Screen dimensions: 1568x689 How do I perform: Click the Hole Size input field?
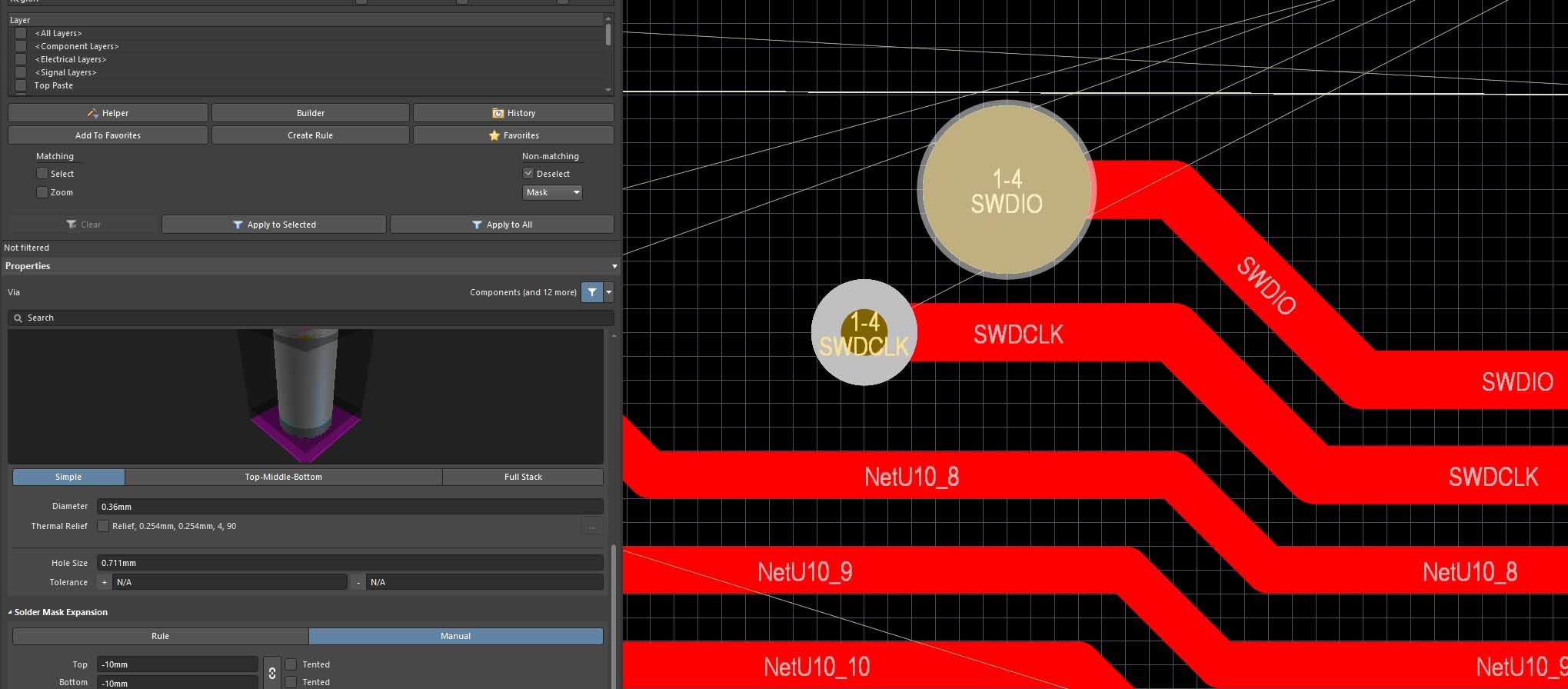pos(349,563)
